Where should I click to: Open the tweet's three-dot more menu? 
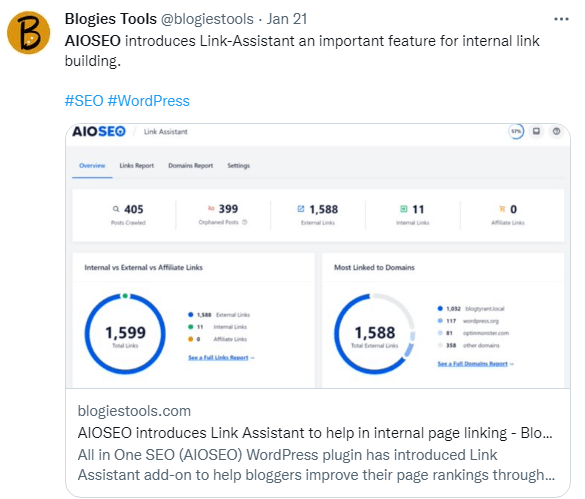click(561, 19)
